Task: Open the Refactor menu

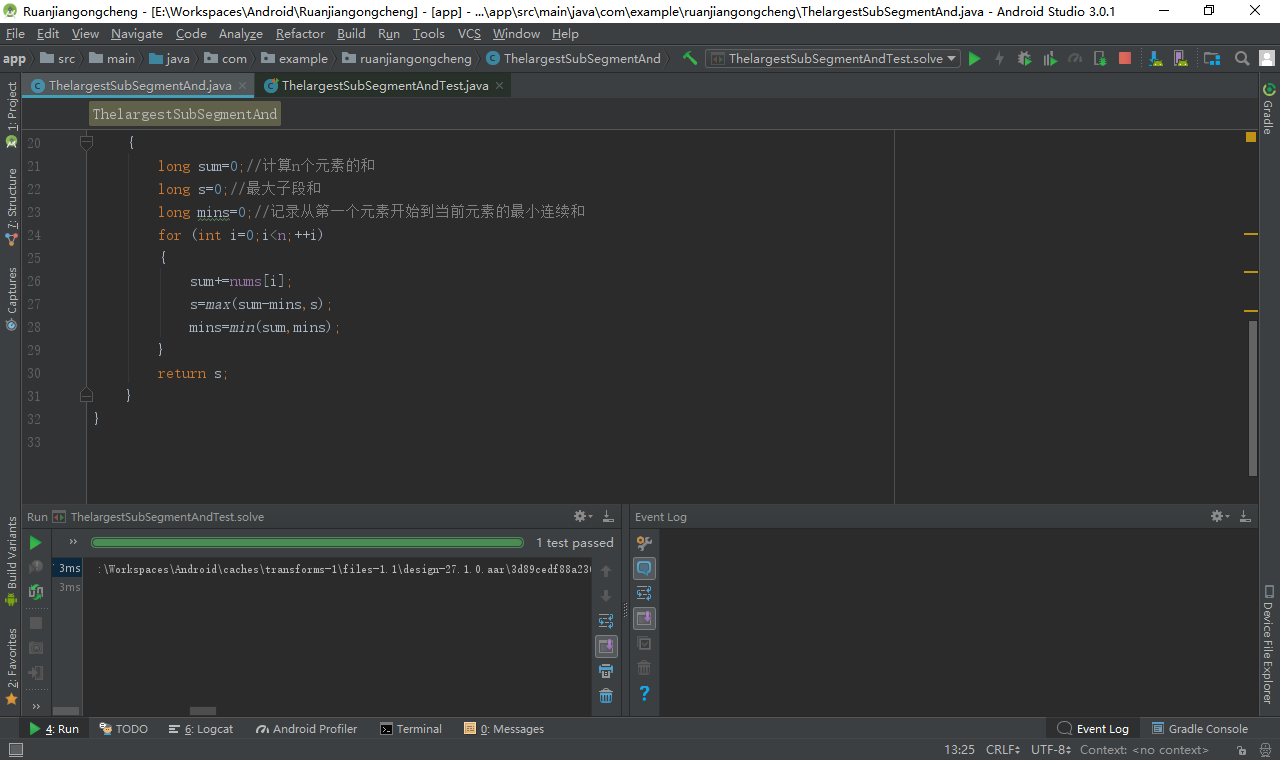Action: 300,33
